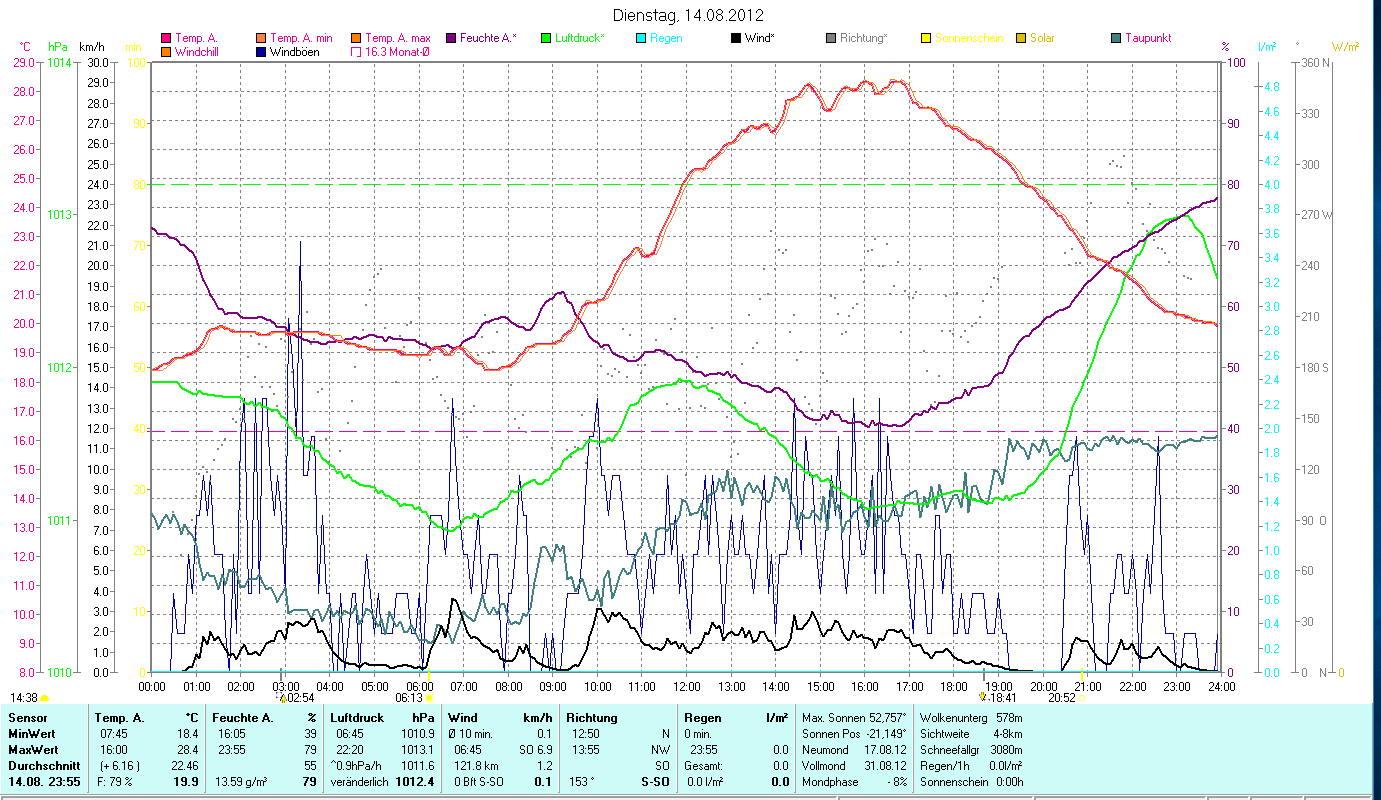
Task: Click the current temperature value 19.9
Action: (x=186, y=782)
